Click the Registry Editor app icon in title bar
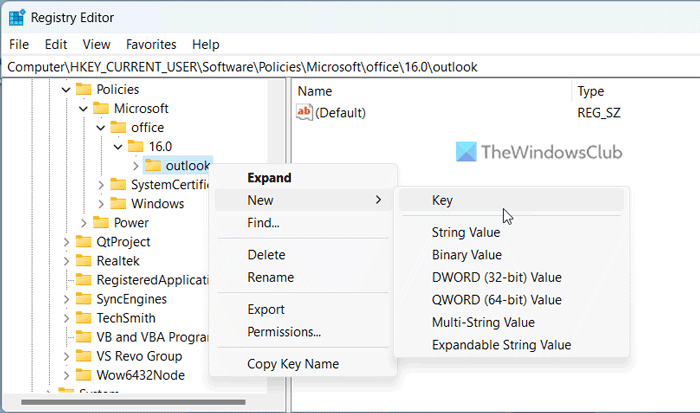The width and height of the screenshot is (700, 413). (17, 17)
